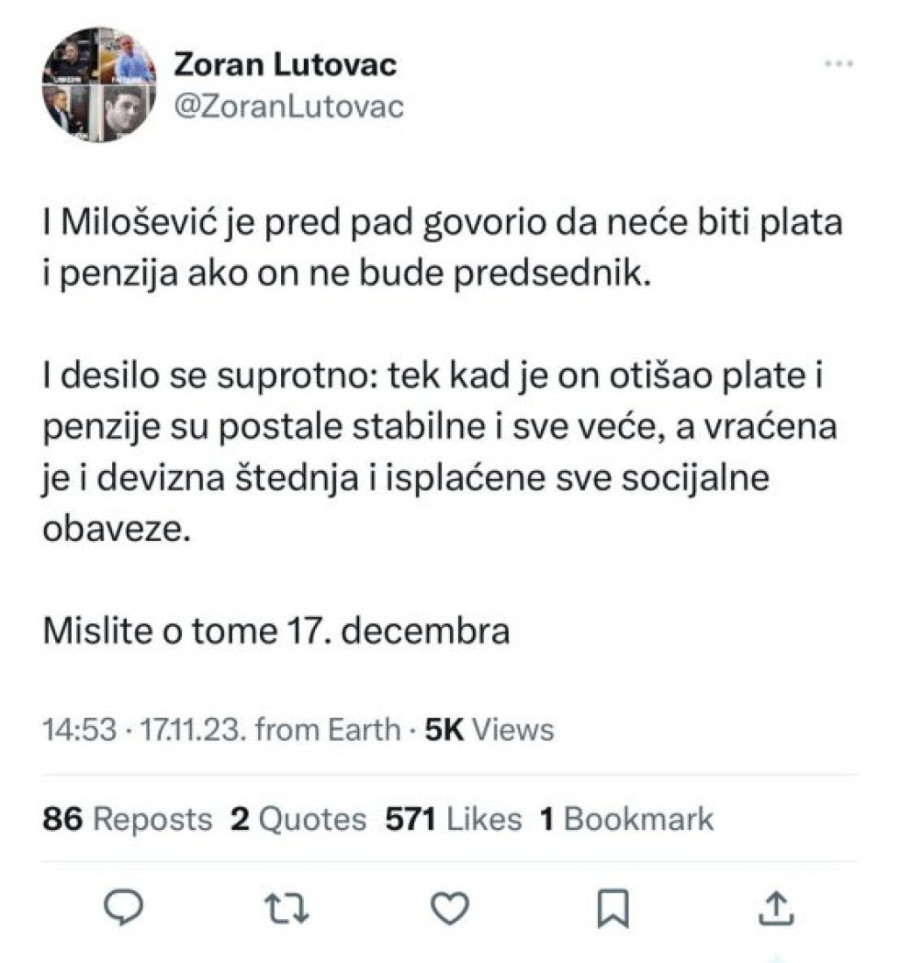Open the @ZoranLutovac handle link
The image size is (900, 963).
coord(289,105)
